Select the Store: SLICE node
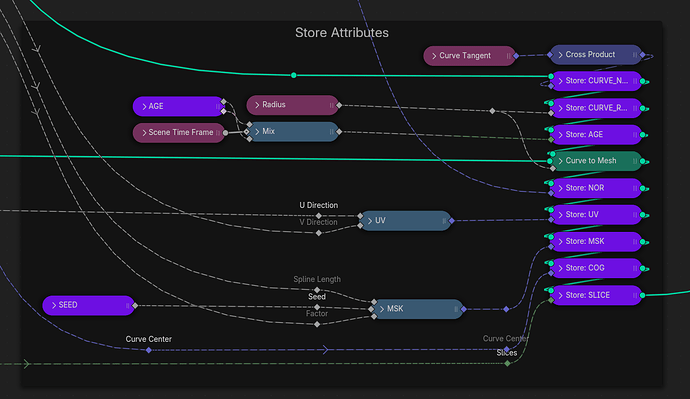Screen dimensions: 690x399 [x=596, y=295]
